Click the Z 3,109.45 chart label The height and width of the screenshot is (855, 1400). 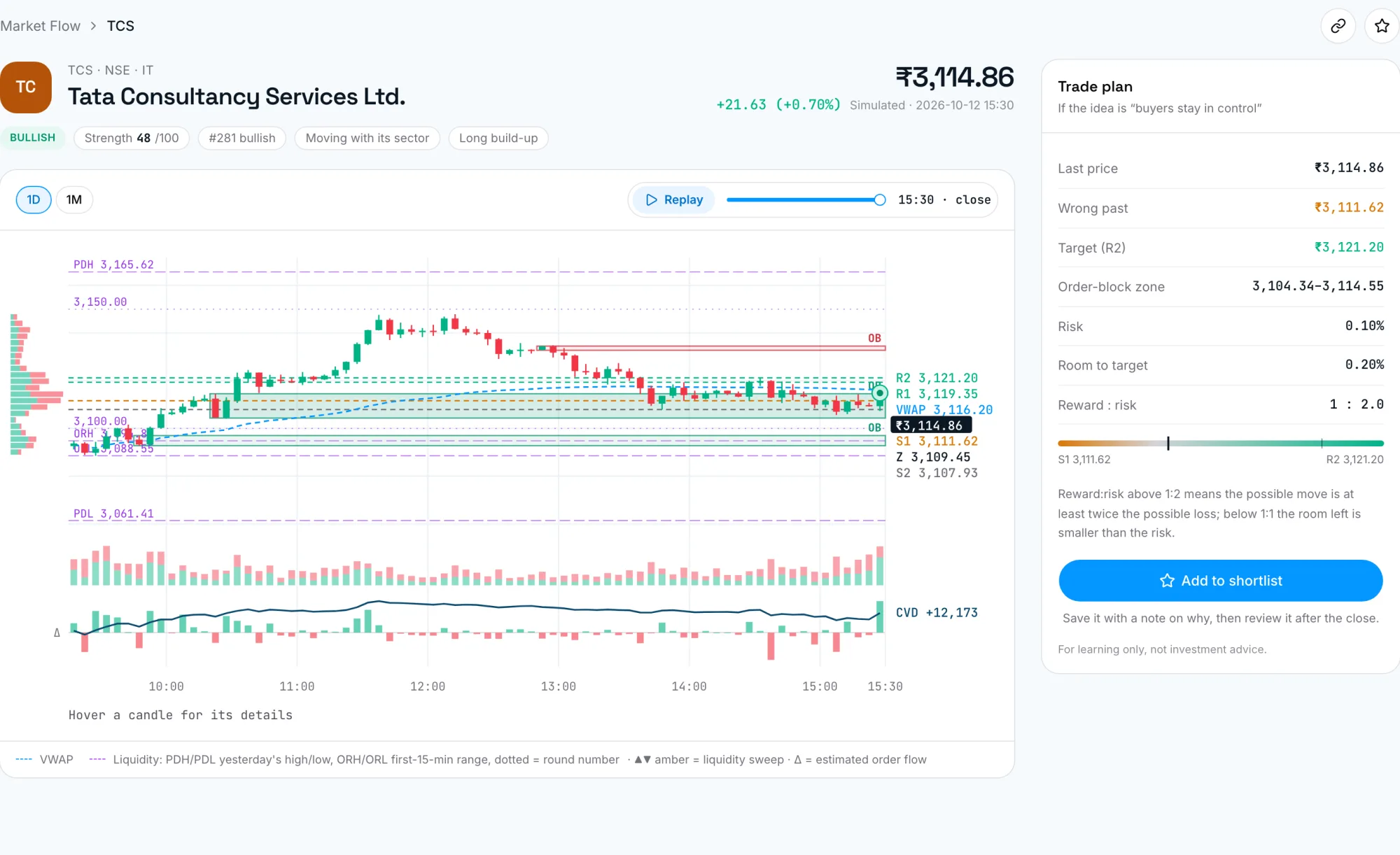click(x=933, y=457)
